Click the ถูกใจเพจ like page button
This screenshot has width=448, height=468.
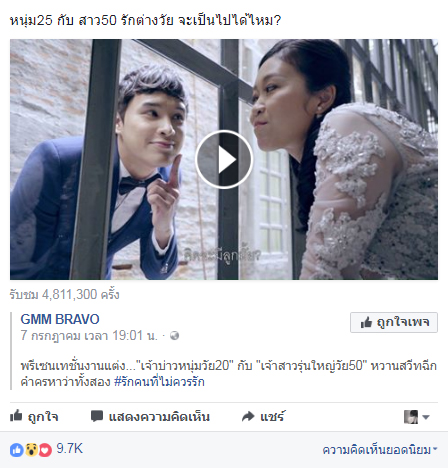394,322
